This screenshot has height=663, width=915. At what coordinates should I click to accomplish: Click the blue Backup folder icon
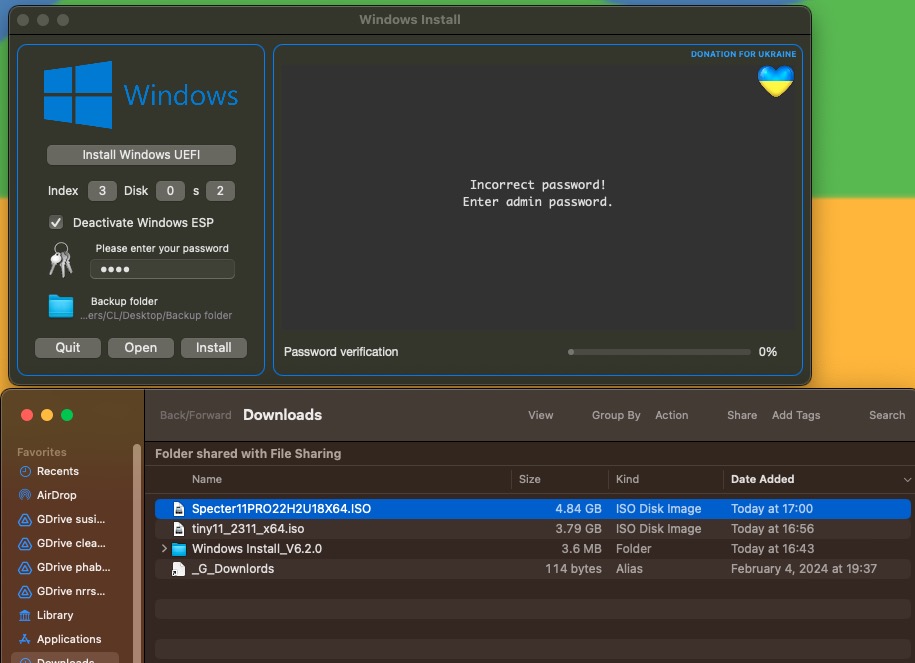point(61,306)
